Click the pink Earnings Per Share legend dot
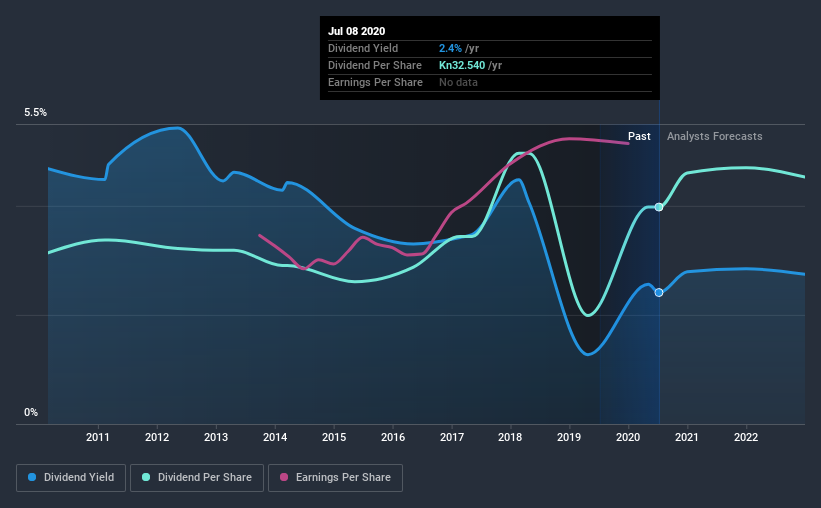Screen dimensions: 821x508 pyautogui.click(x=284, y=477)
